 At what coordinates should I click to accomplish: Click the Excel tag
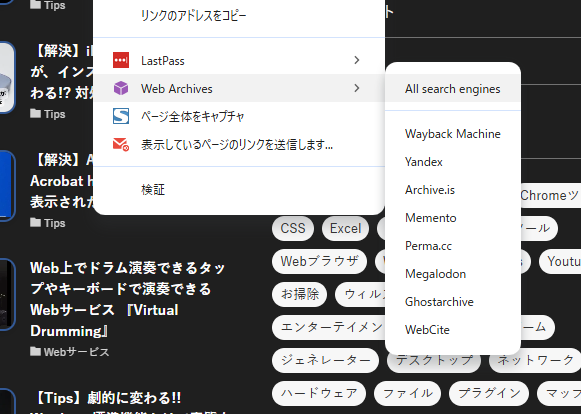click(x=345, y=228)
